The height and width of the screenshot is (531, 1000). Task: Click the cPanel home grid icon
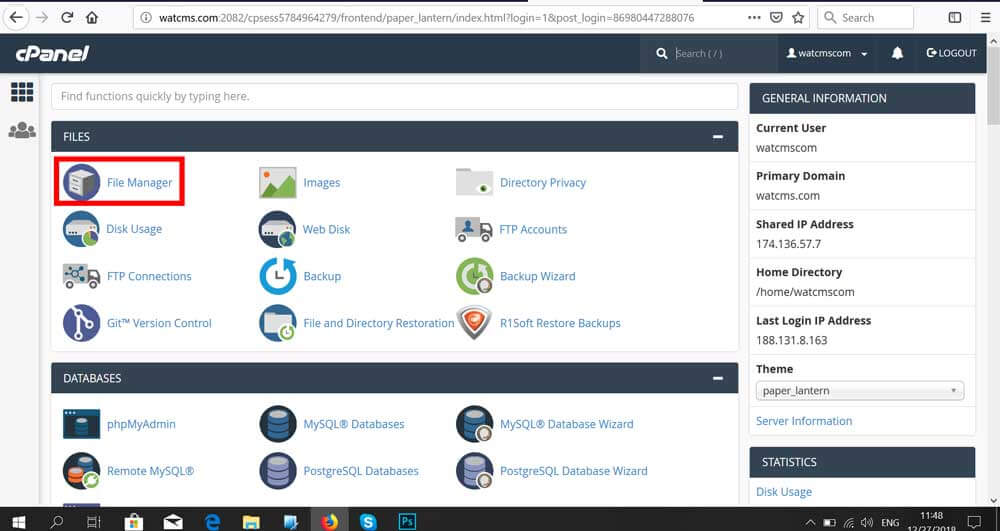22,92
